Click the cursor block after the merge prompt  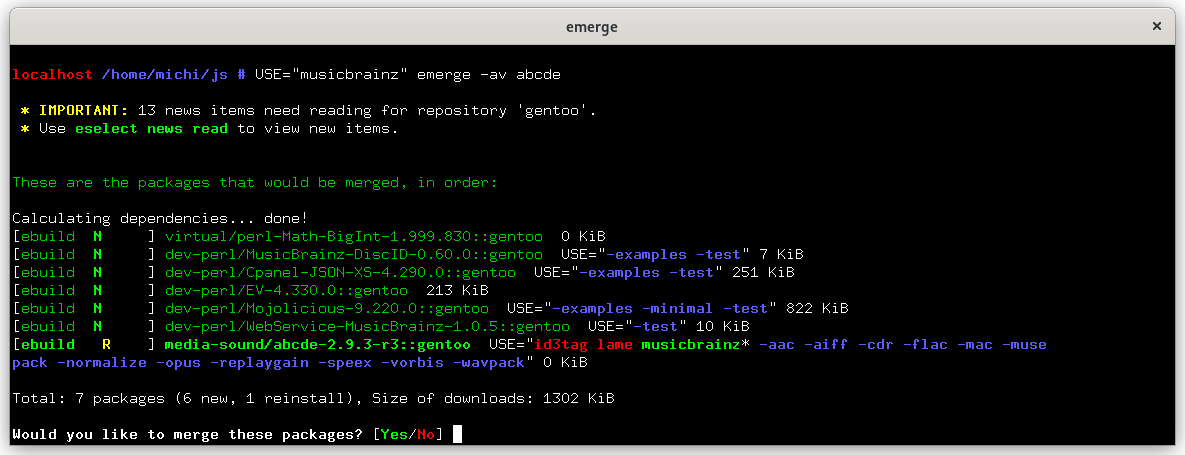(456, 435)
